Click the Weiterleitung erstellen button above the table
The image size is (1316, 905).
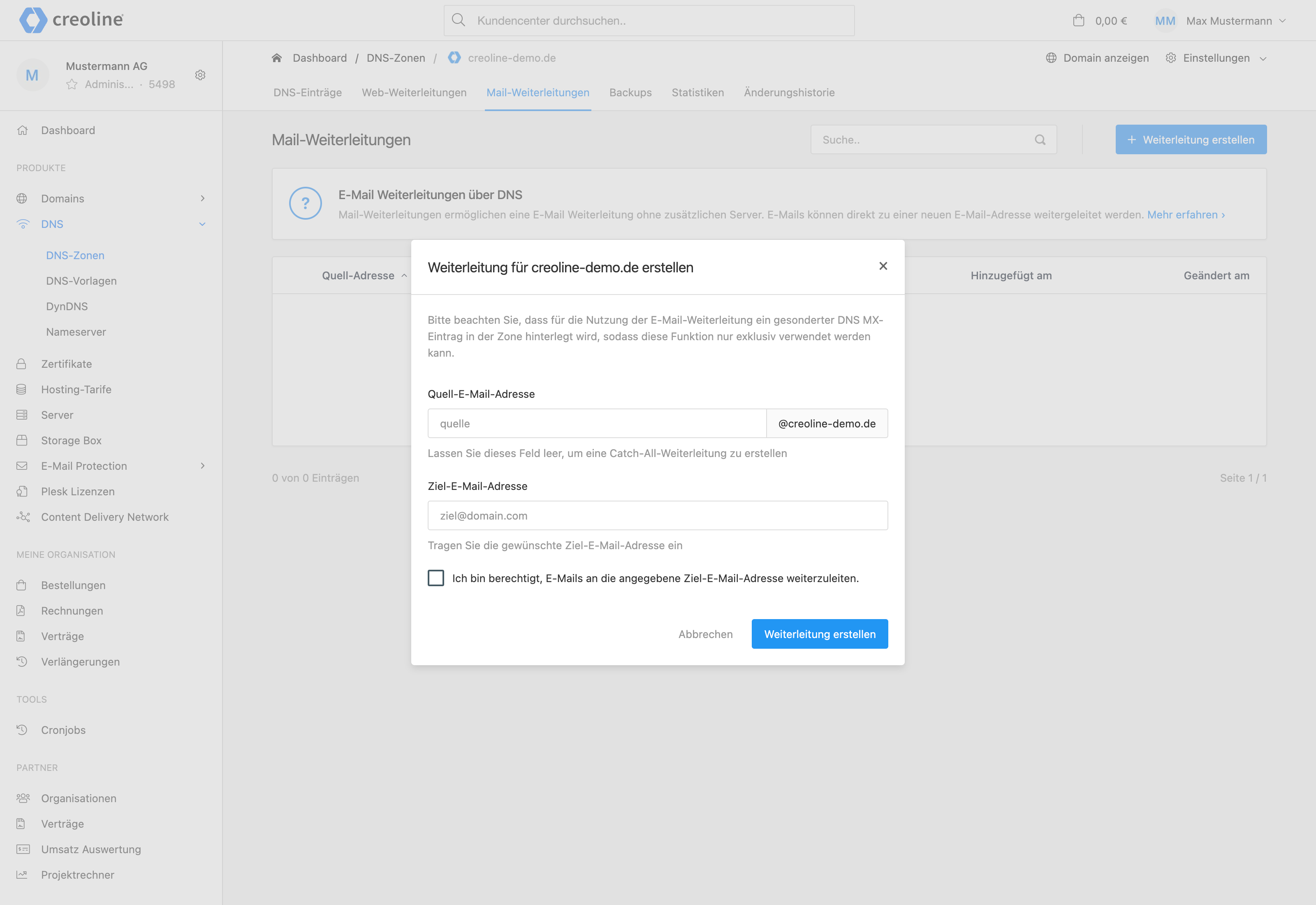click(x=1191, y=139)
